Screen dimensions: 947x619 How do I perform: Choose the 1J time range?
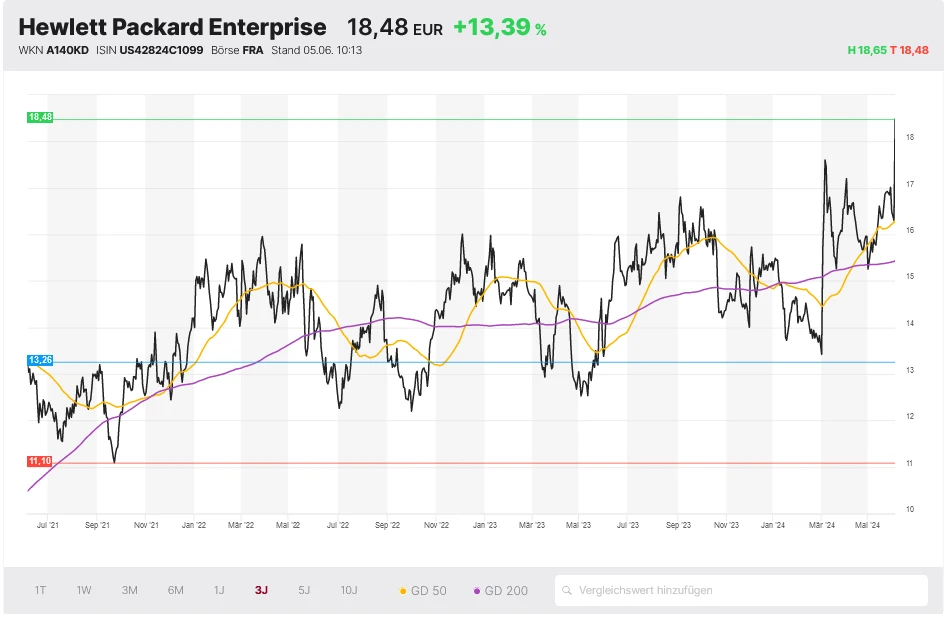[219, 590]
